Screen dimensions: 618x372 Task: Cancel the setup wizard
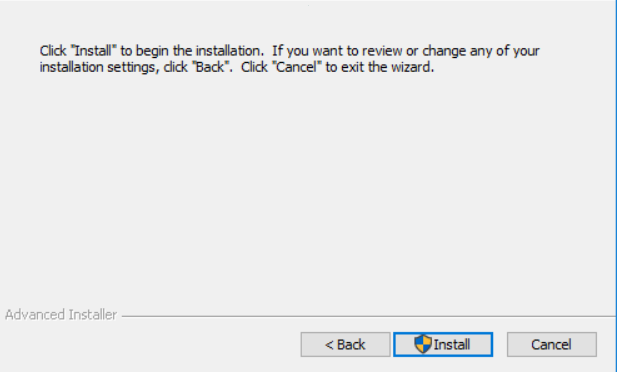(552, 344)
